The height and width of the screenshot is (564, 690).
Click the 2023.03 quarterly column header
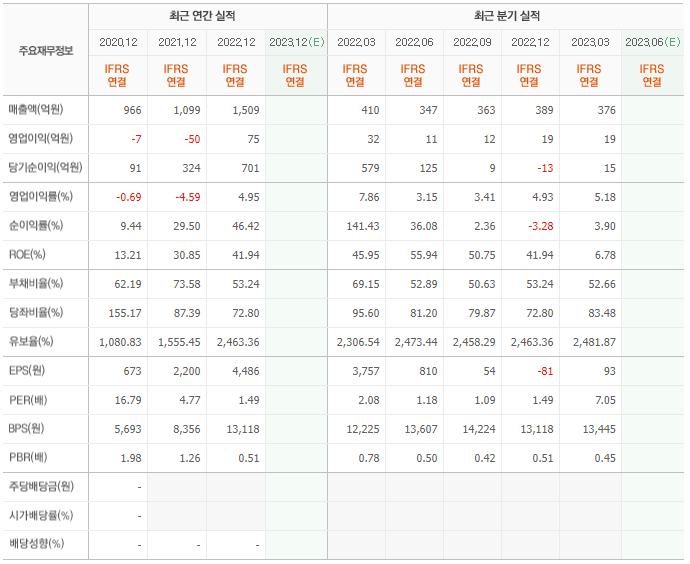591,42
